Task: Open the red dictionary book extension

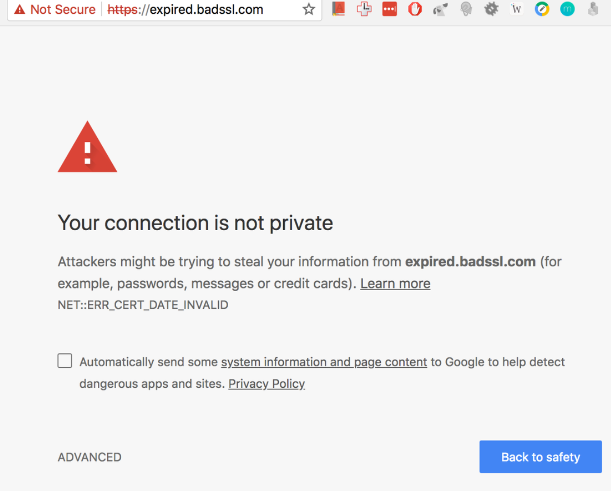Action: point(338,9)
